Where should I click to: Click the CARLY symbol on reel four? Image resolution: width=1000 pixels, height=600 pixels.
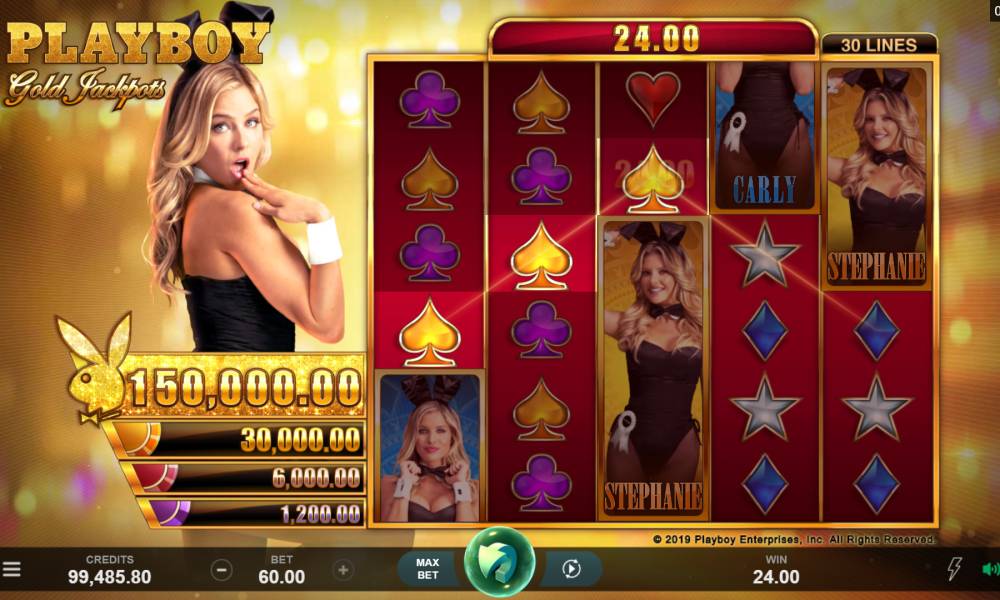764,136
